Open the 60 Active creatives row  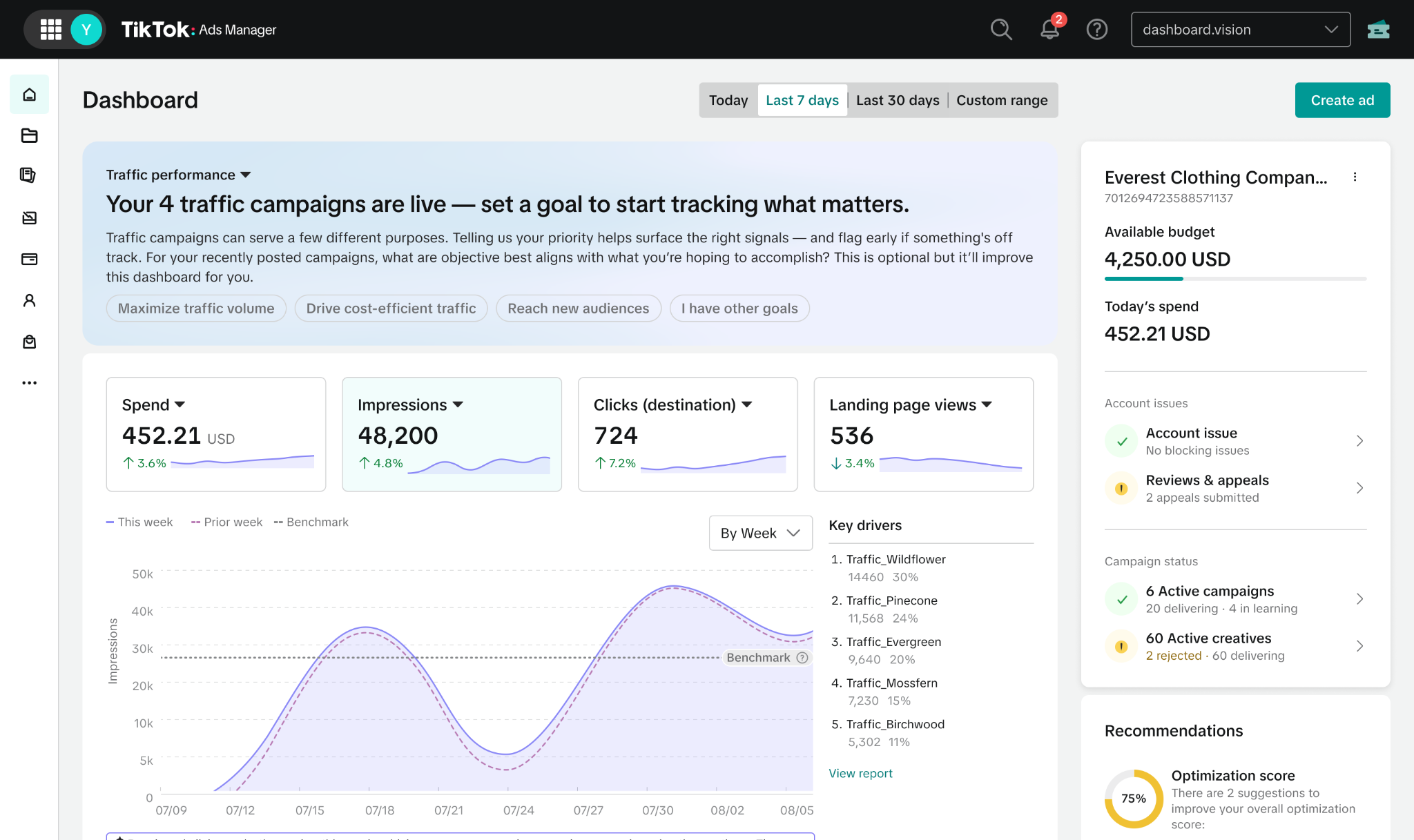pyautogui.click(x=1235, y=646)
